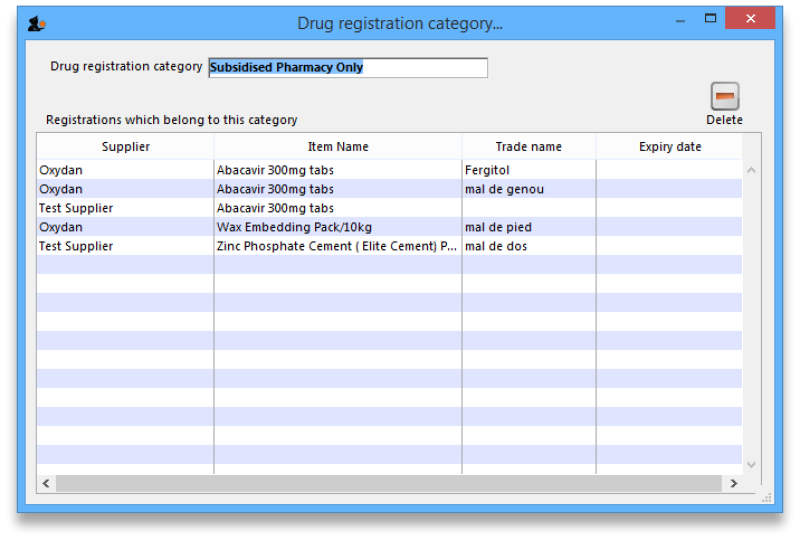This screenshot has height=541, width=800.
Task: Maximize the Drug registration category window
Action: pos(710,18)
